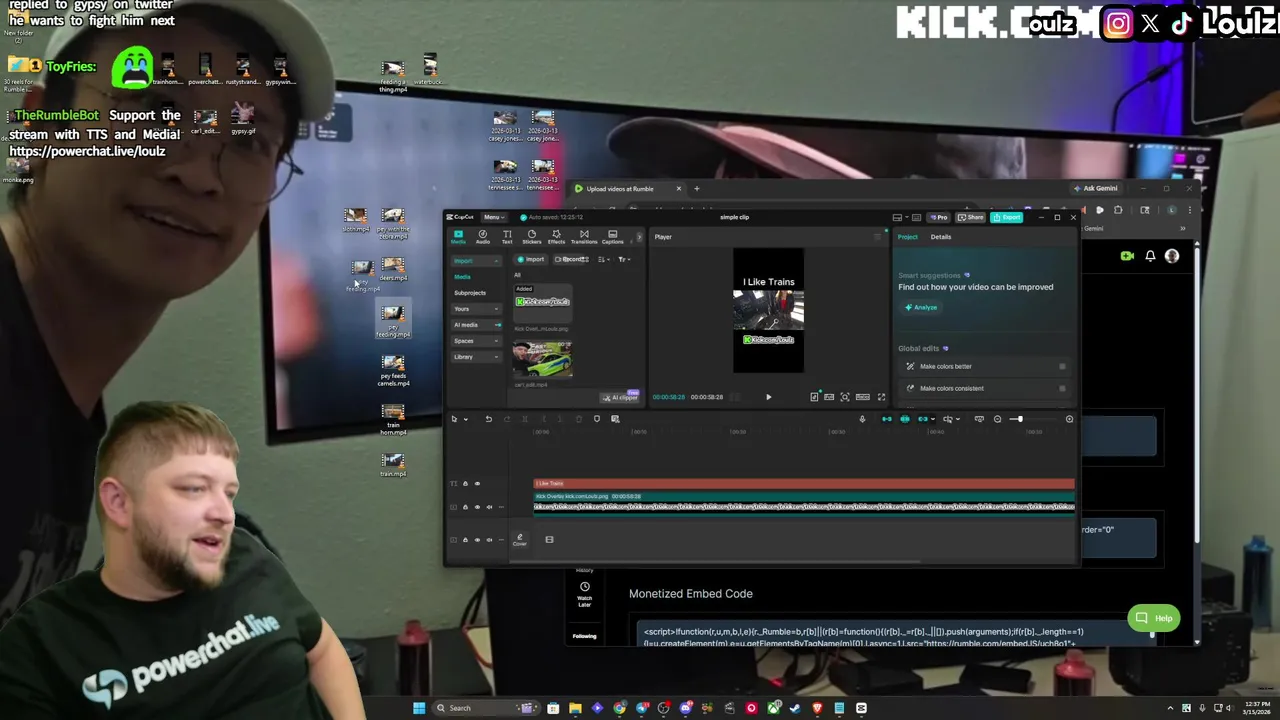Toggle visibility of the Kick Overlay track

coord(477,507)
